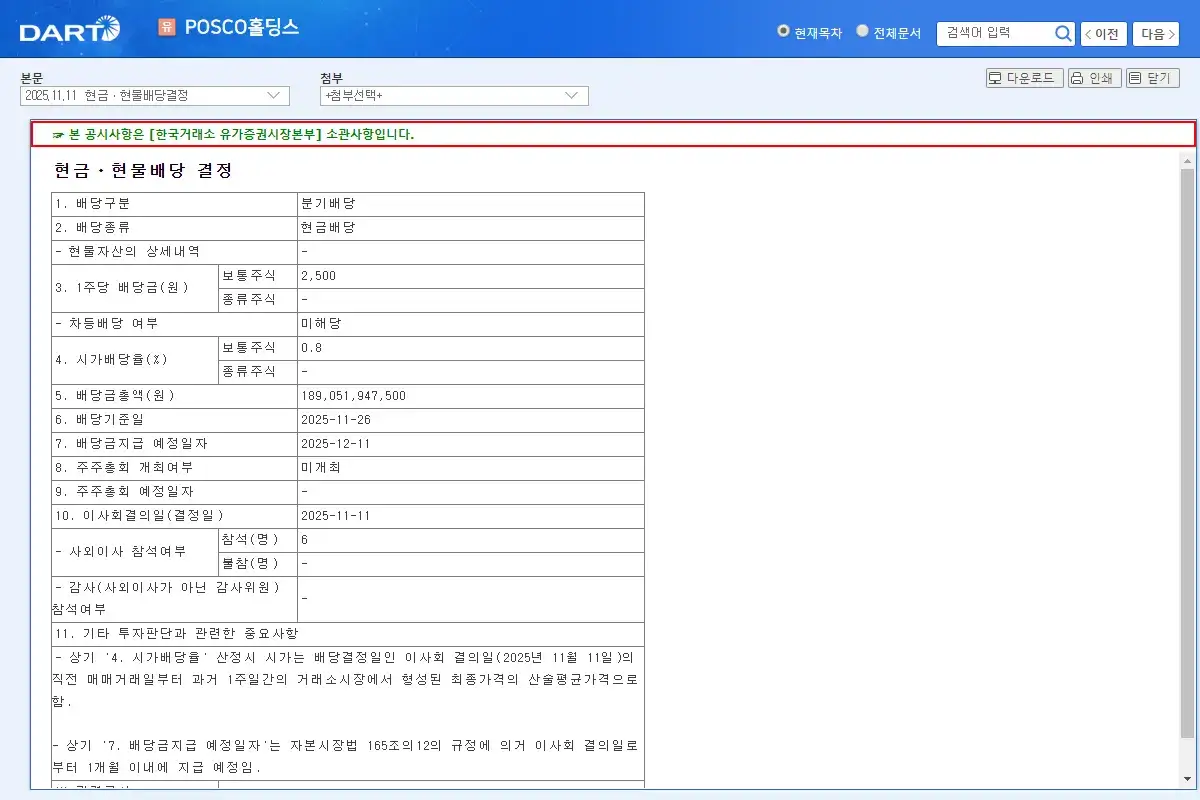Click the - 현물자산의 상세내역 label
The width and height of the screenshot is (1200, 800).
coord(127,252)
